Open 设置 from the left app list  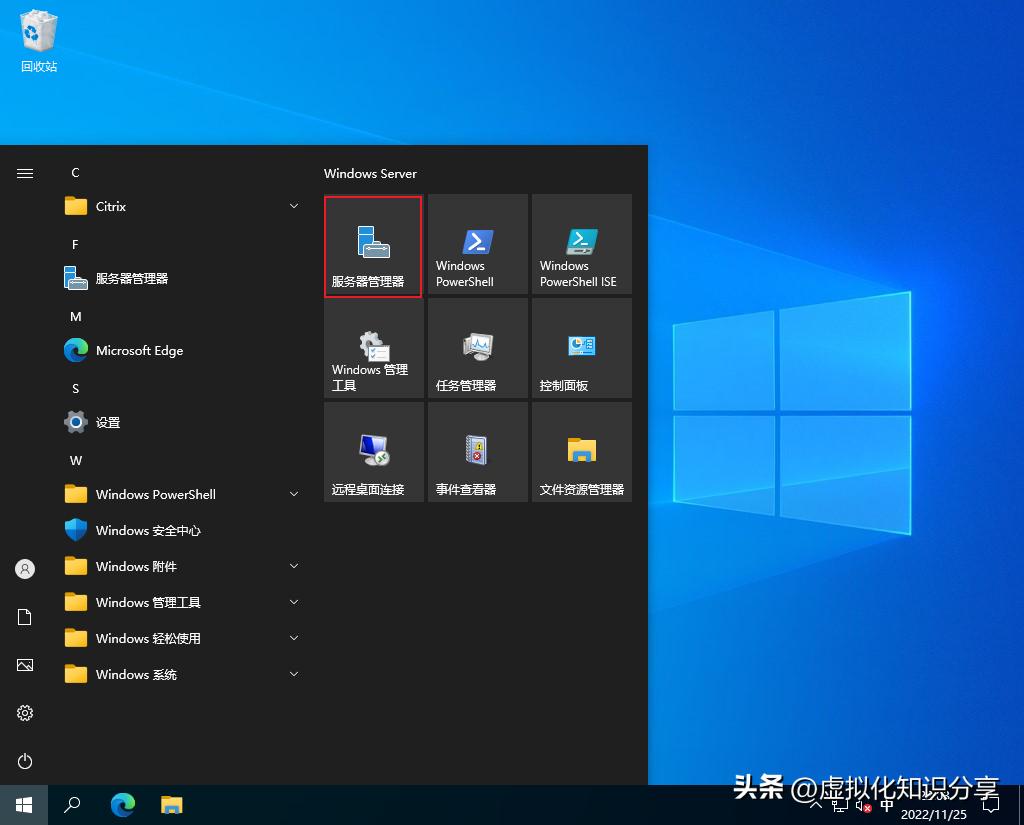pos(106,422)
